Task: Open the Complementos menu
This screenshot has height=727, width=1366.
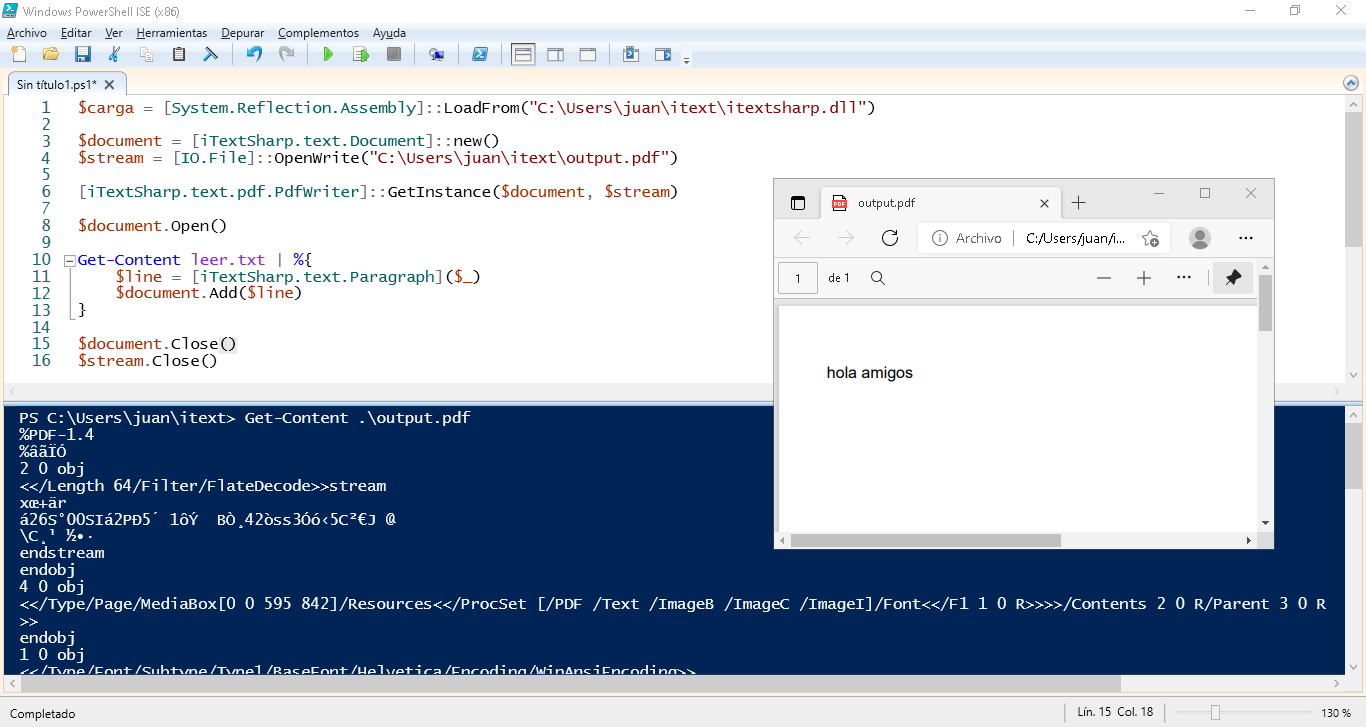Action: pyautogui.click(x=318, y=33)
